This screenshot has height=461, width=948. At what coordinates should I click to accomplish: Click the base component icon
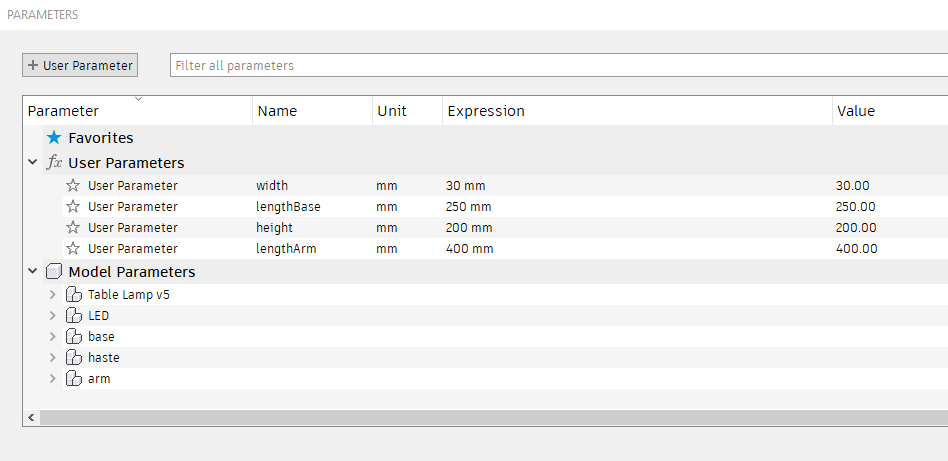(x=73, y=337)
